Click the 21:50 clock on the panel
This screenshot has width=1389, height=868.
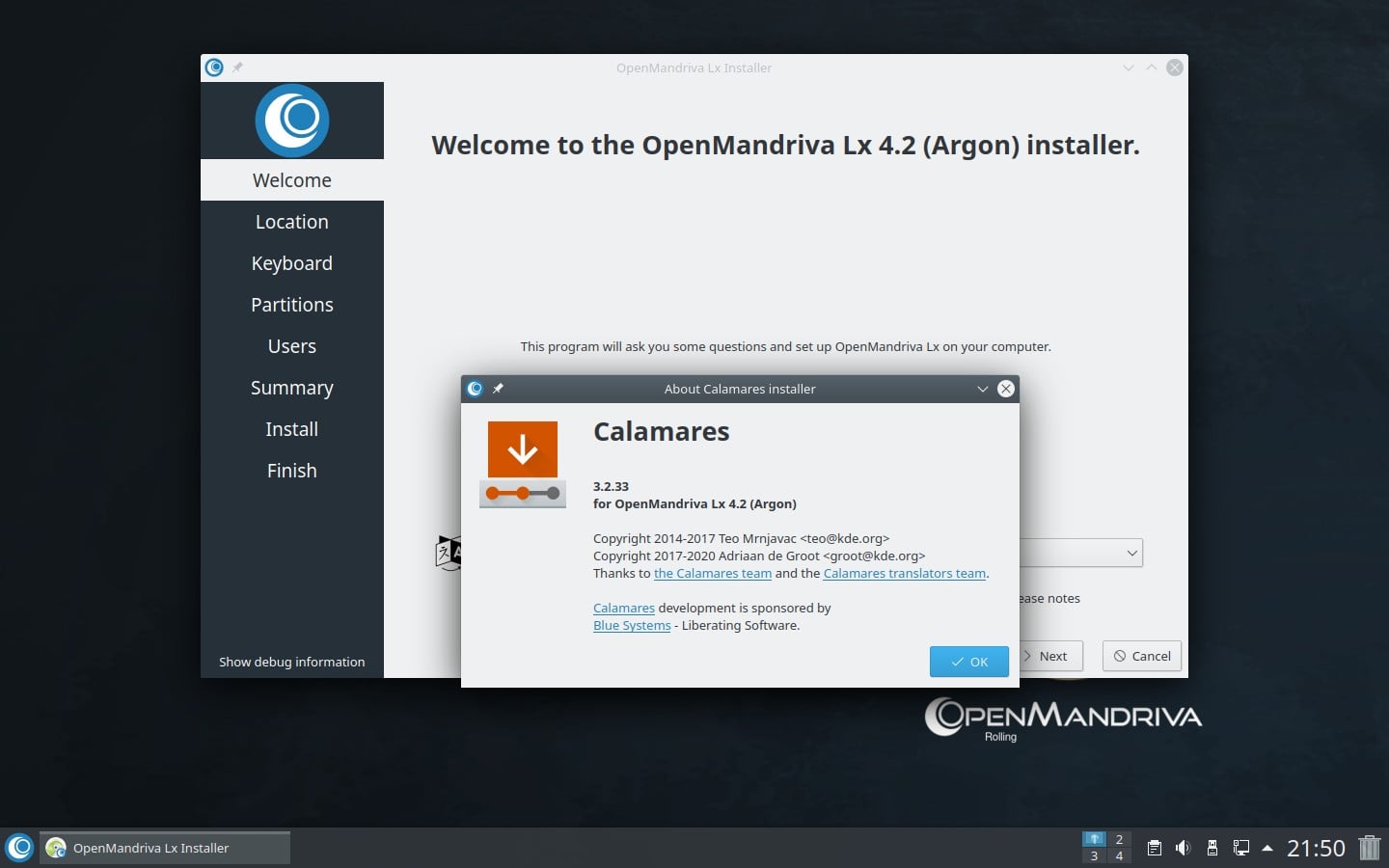point(1316,848)
